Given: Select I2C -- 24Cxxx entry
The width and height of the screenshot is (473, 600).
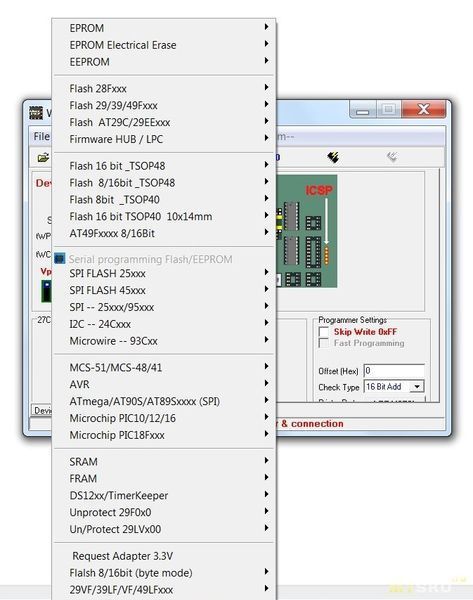Looking at the screenshot, I should click(164, 324).
